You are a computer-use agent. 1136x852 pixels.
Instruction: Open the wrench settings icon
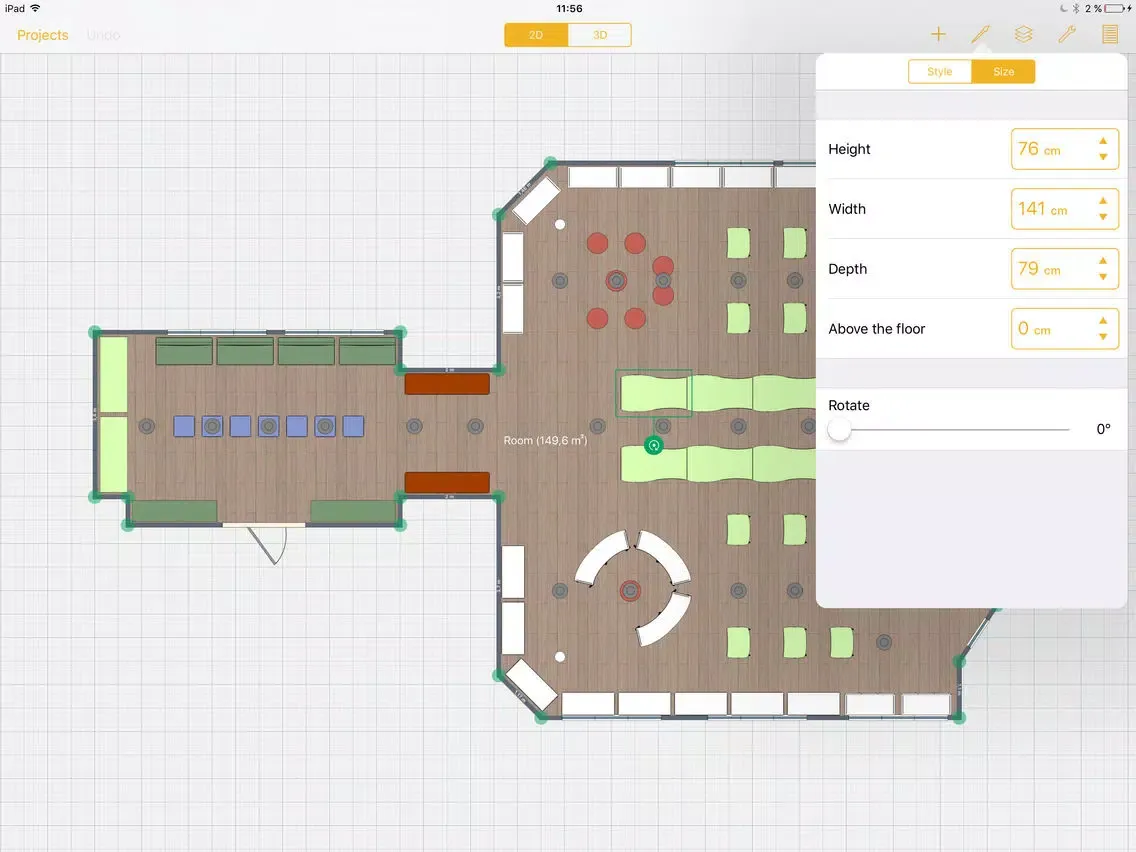tap(1066, 34)
